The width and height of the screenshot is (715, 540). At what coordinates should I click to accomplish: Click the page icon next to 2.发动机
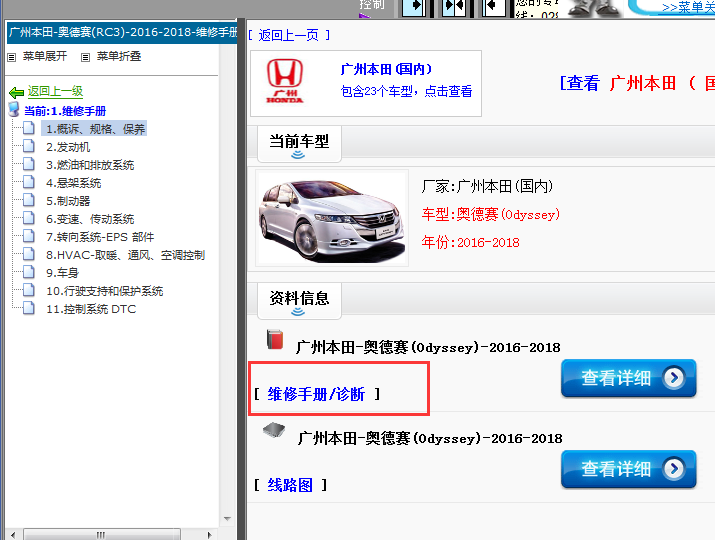tap(29, 146)
